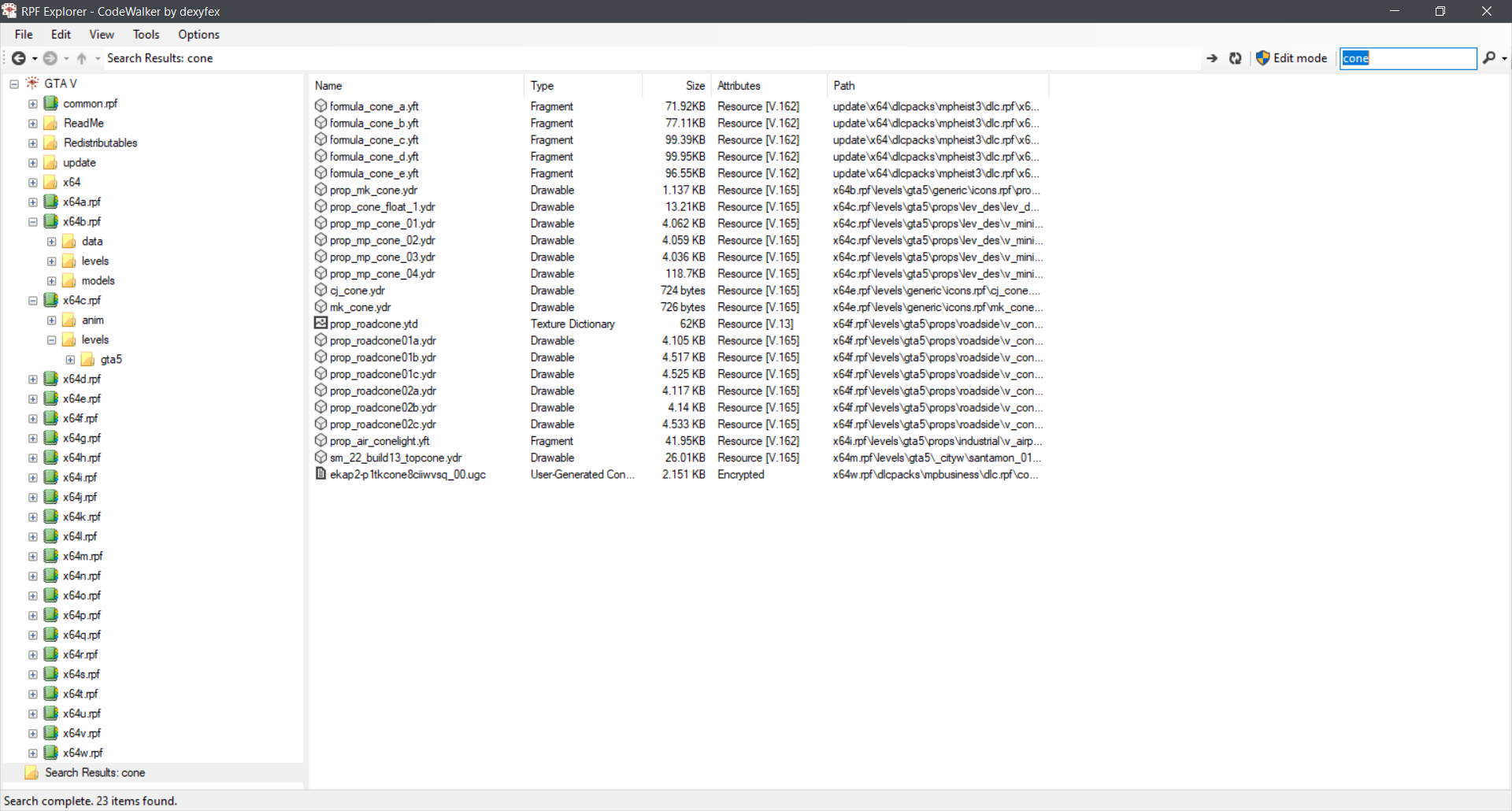
Task: Select the x64a.rpf archive icon
Action: (x=50, y=202)
